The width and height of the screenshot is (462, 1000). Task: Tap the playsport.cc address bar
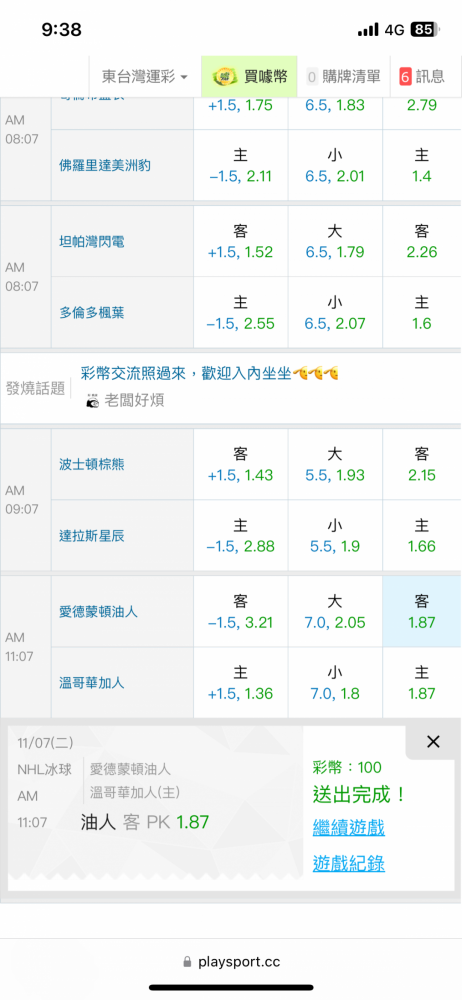(x=231, y=962)
